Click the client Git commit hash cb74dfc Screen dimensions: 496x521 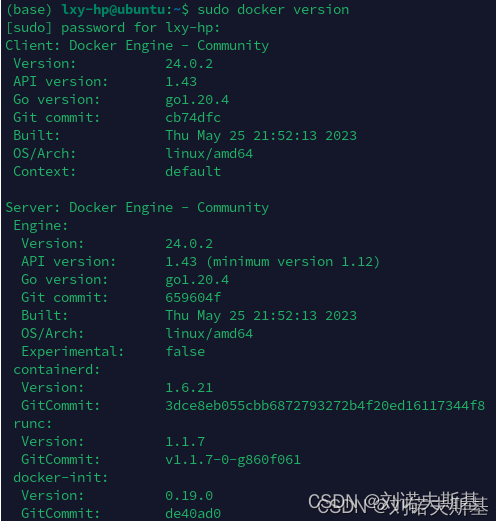click(193, 118)
